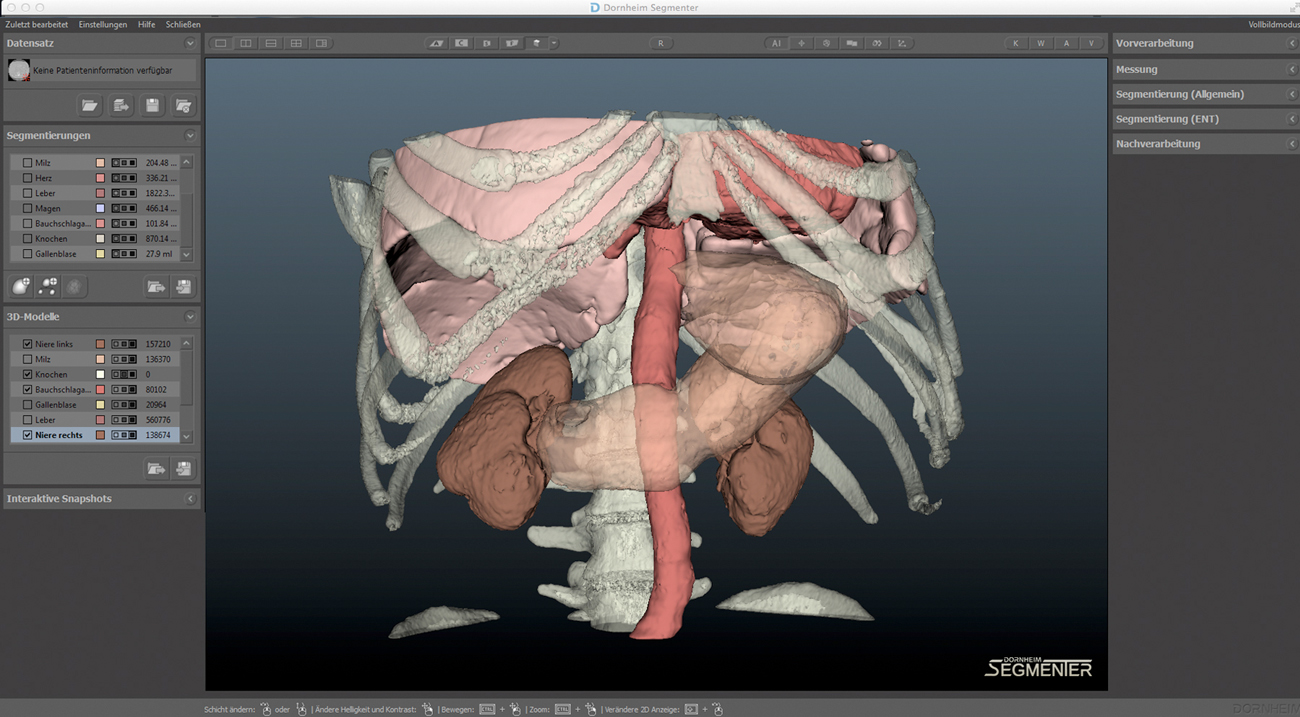Check the Herz segmentation checkbox

[28, 178]
